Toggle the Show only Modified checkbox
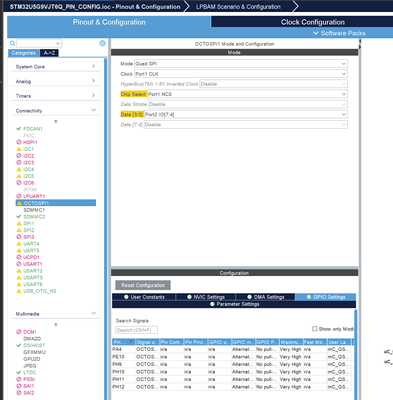 tap(314, 329)
